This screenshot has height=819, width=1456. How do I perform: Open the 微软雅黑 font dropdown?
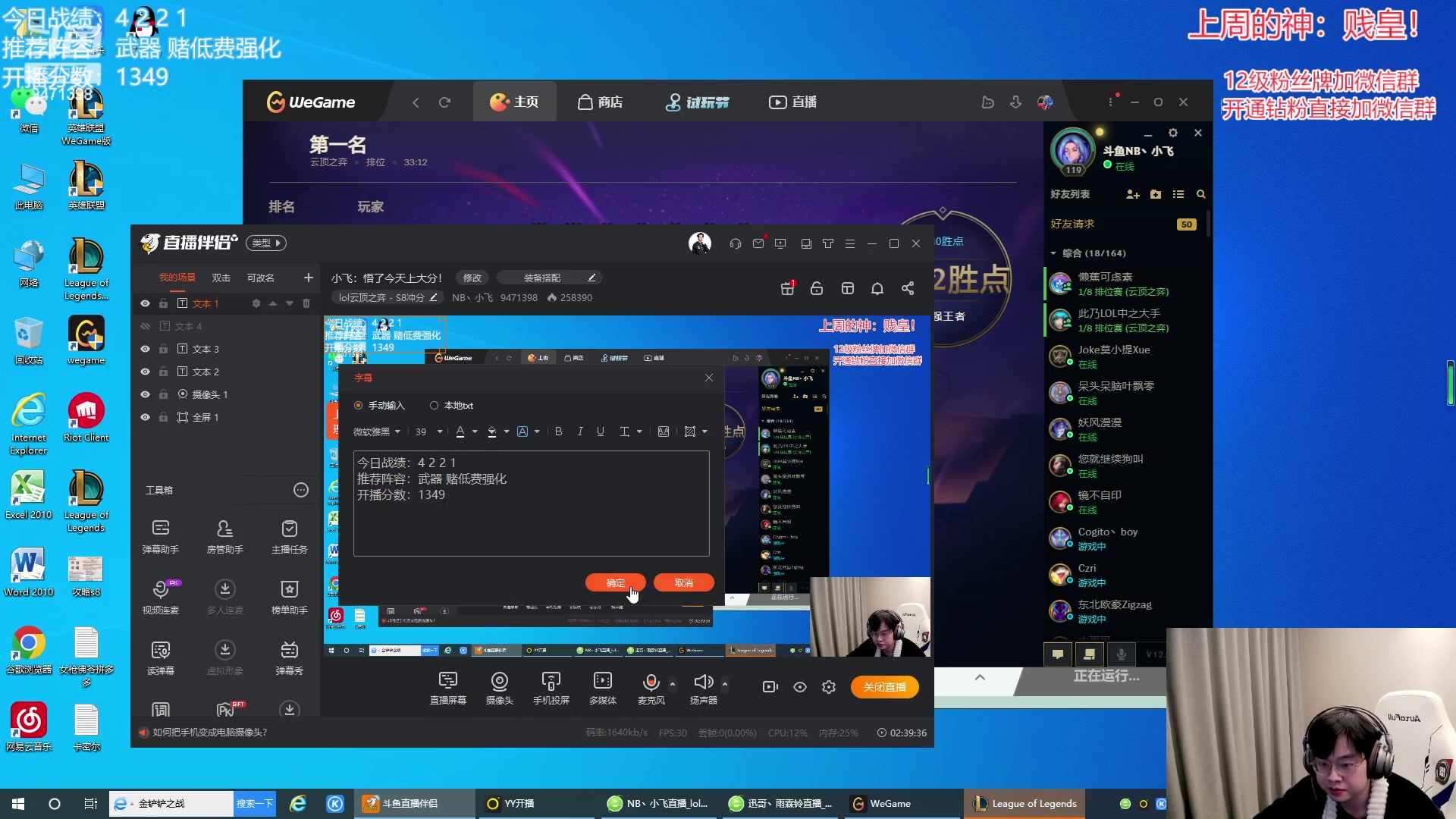coord(376,431)
